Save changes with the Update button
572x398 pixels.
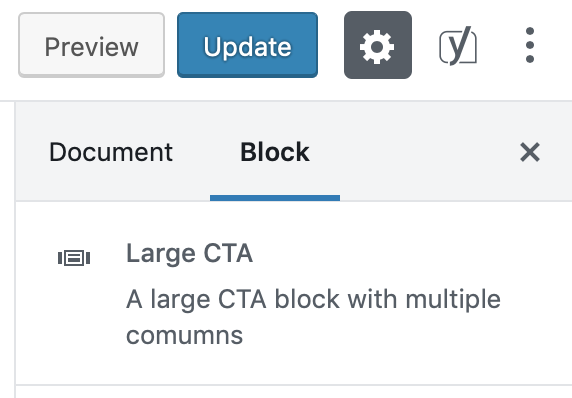click(247, 45)
